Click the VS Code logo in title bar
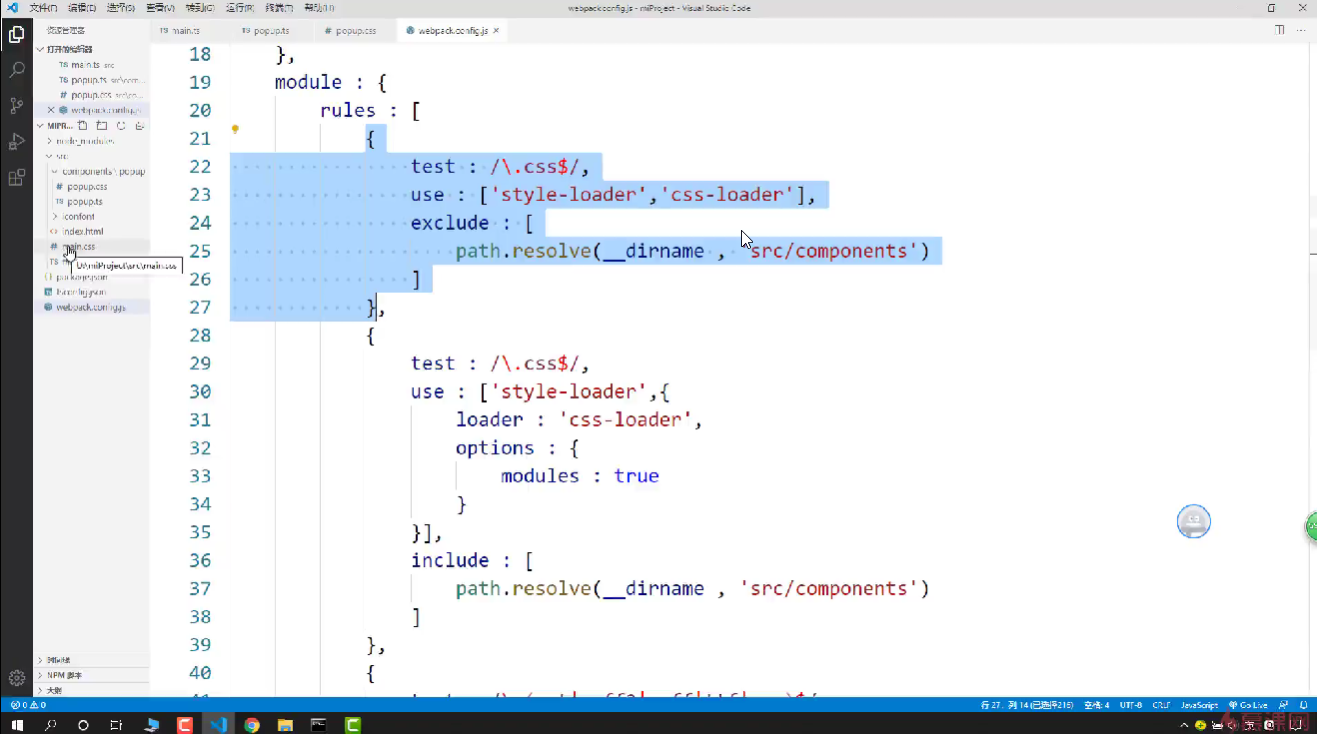Screen dimensions: 1317x734 tap(13, 7)
